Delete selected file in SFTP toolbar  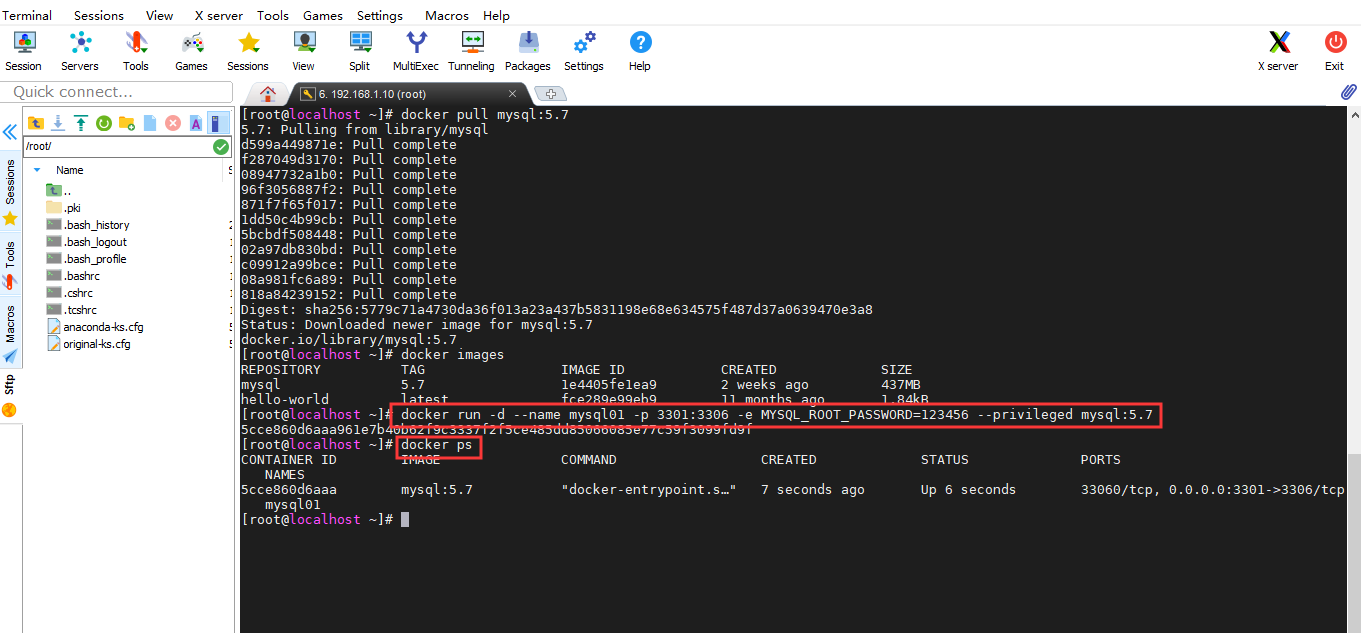coord(173,123)
